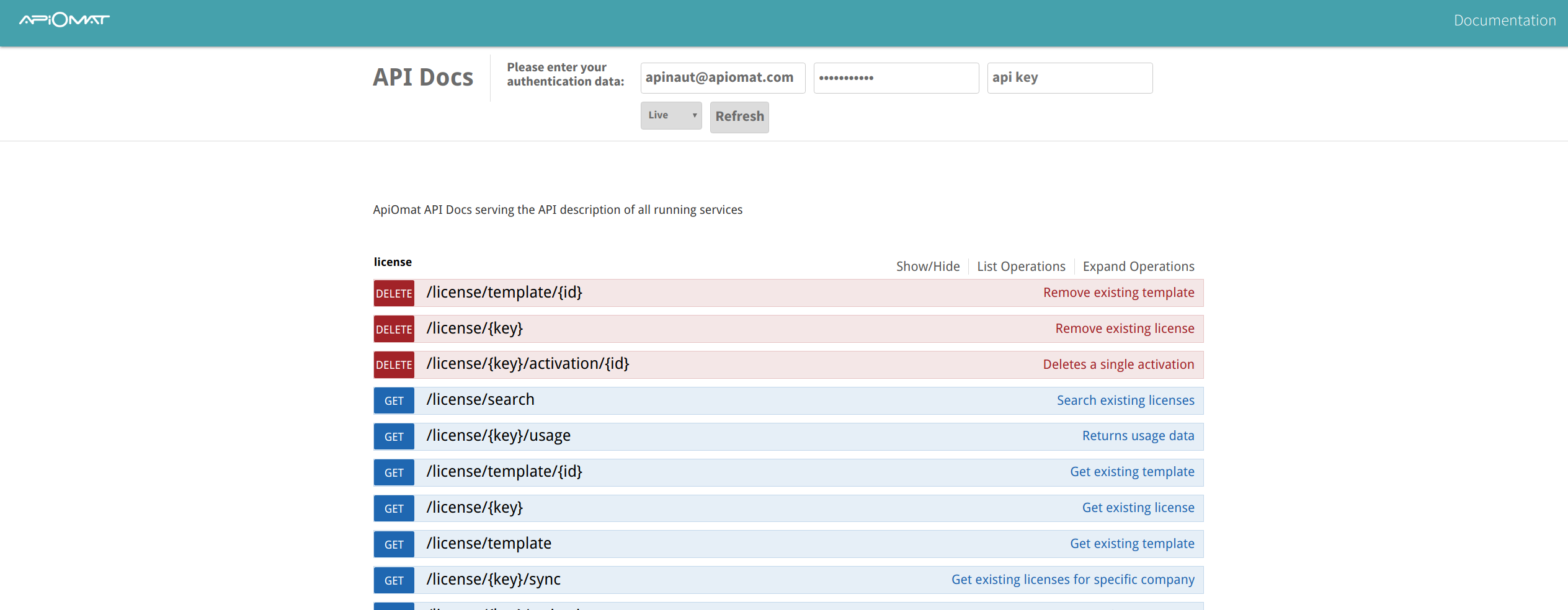The height and width of the screenshot is (610, 1568).
Task: Click the Search existing licenses description
Action: point(1125,400)
